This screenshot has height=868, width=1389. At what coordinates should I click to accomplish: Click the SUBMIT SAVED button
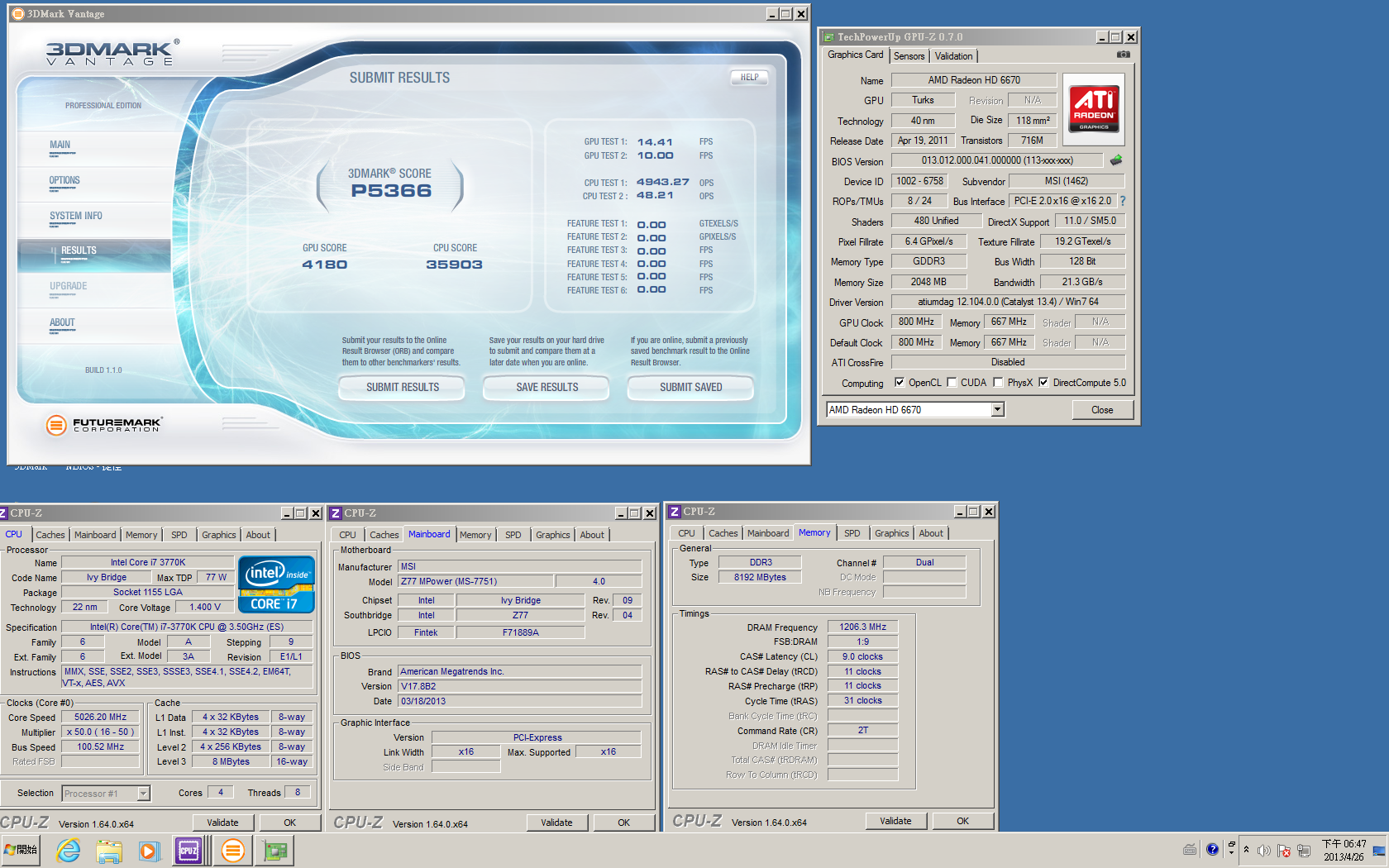(x=690, y=387)
